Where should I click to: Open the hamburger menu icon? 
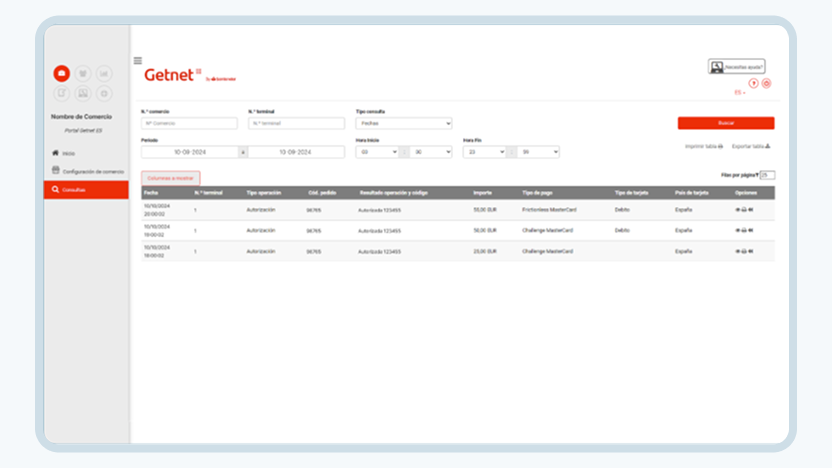tap(138, 60)
